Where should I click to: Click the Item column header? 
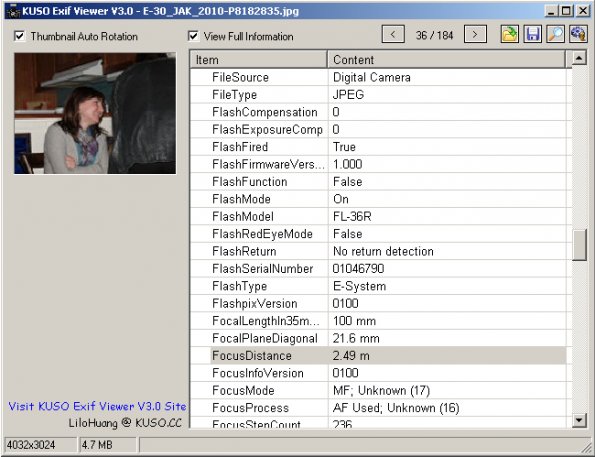(258, 60)
